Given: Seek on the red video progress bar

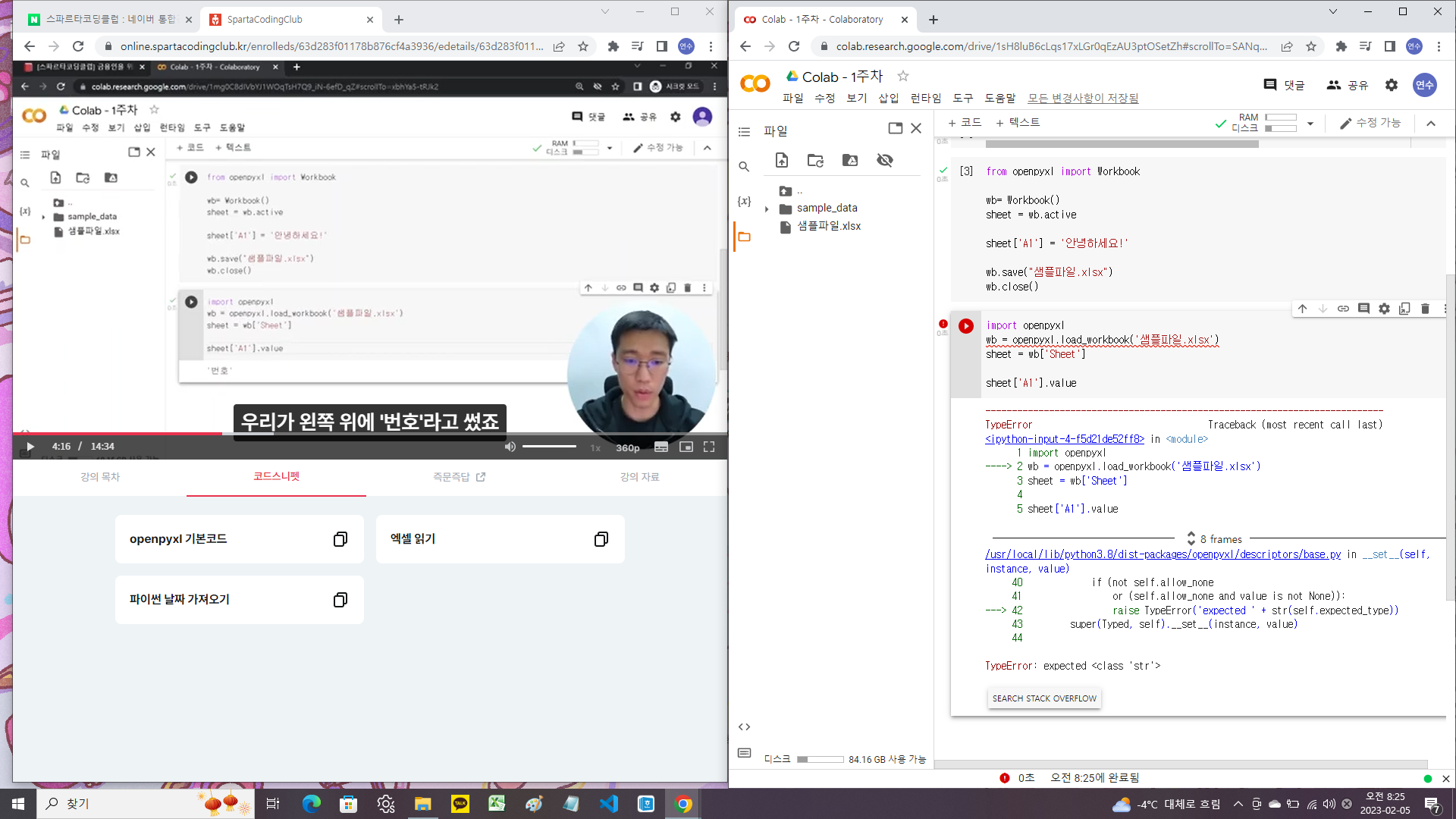Looking at the screenshot, I should 118,434.
